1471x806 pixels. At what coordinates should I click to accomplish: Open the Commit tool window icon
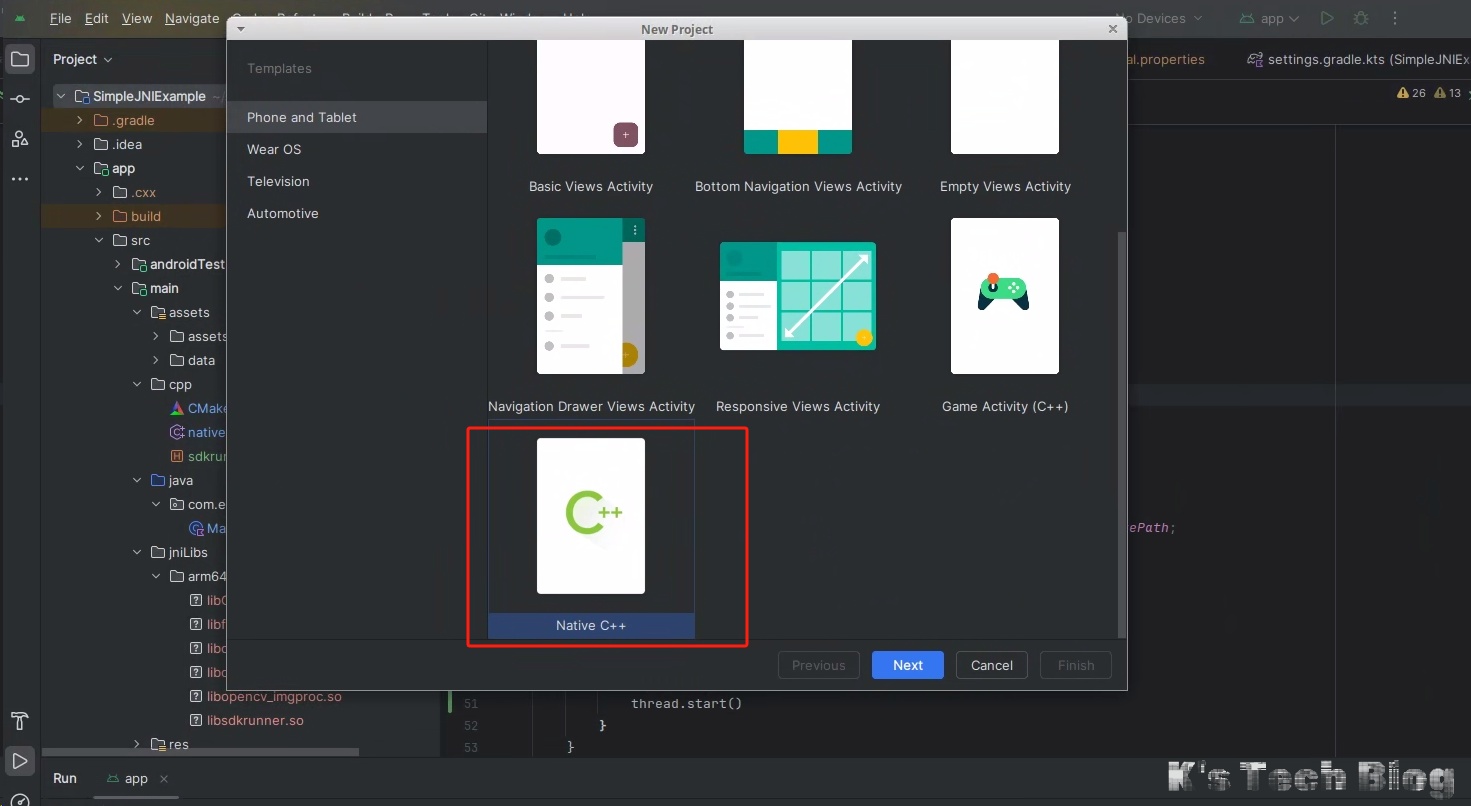pos(20,99)
